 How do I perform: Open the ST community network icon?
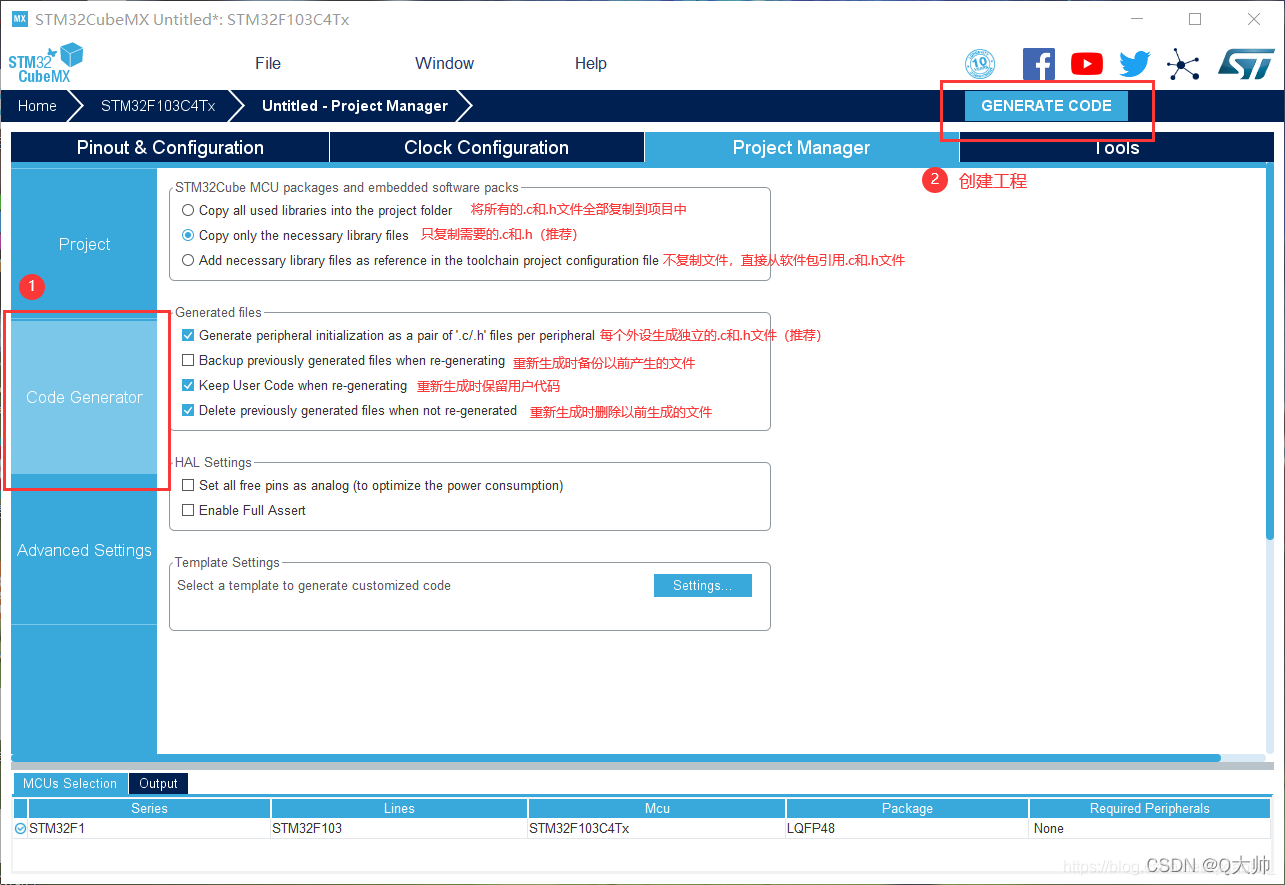pos(1183,65)
